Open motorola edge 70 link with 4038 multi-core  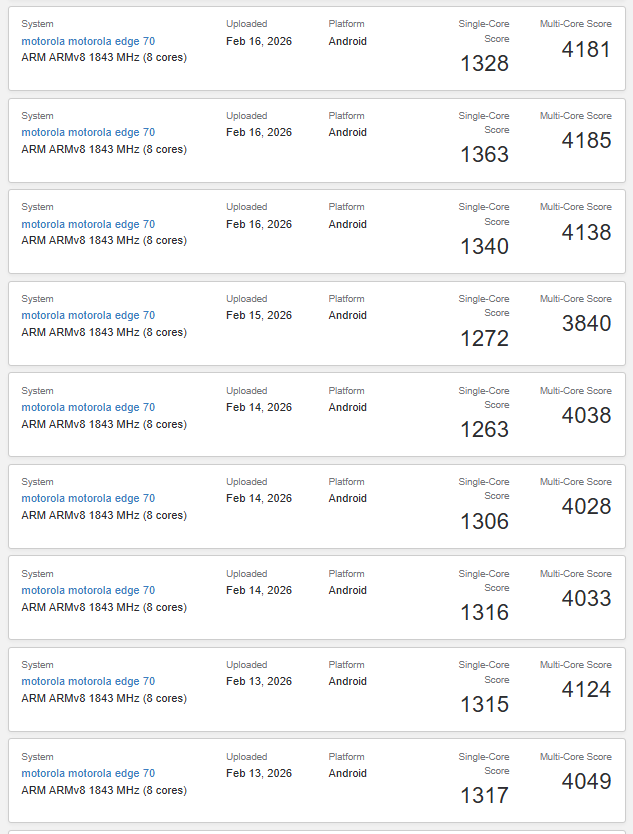coord(88,408)
